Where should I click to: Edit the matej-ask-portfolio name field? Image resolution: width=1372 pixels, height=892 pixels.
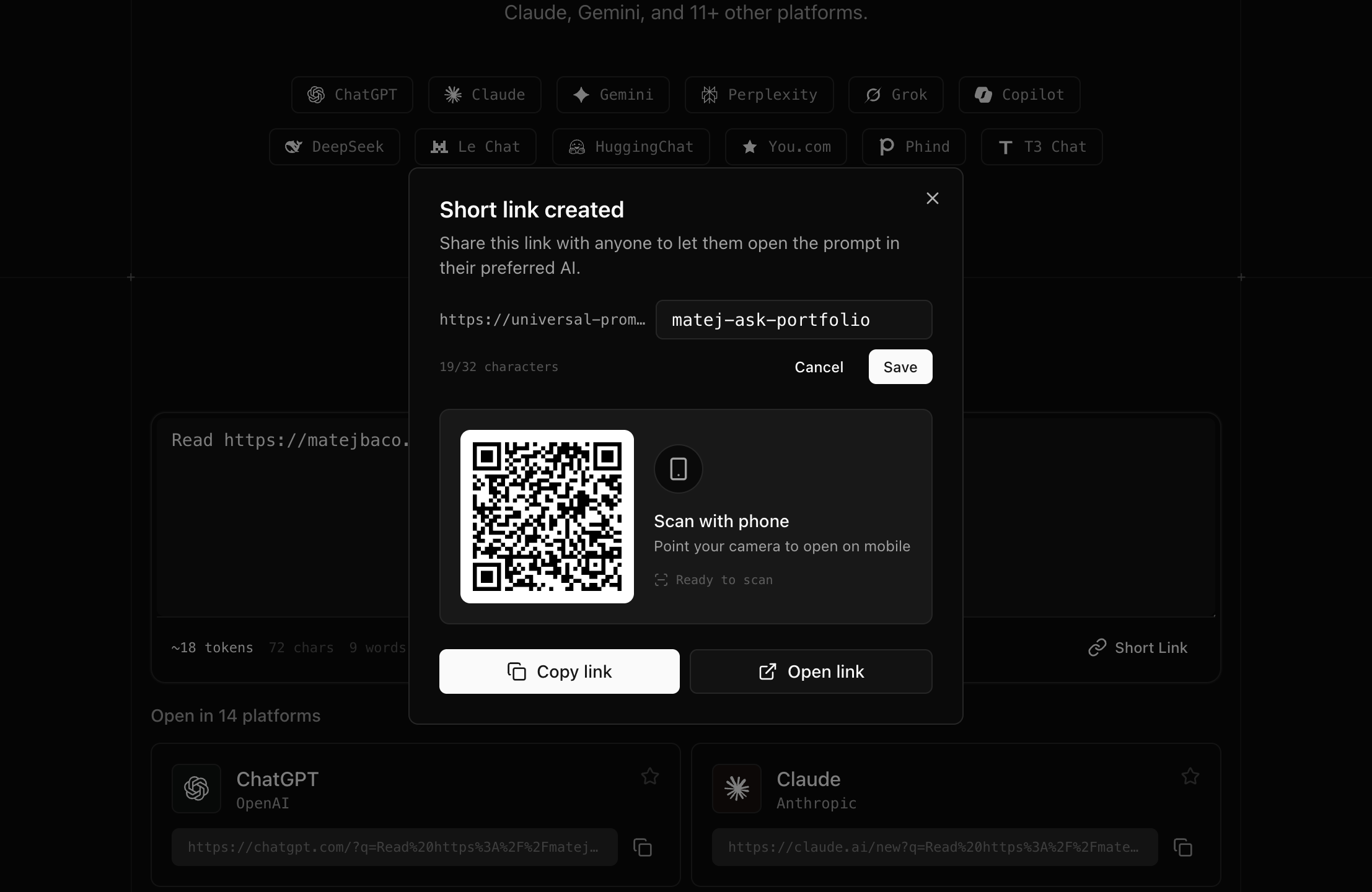click(x=794, y=320)
